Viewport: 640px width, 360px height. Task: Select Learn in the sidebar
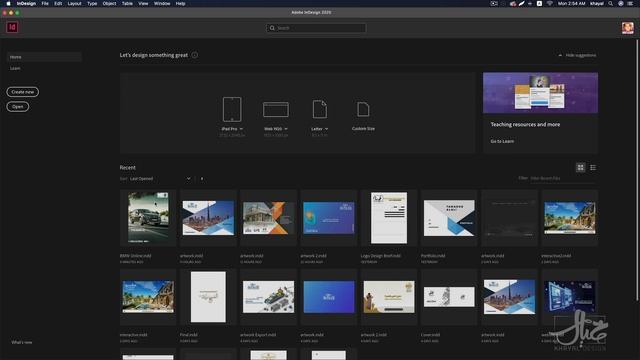click(15, 68)
